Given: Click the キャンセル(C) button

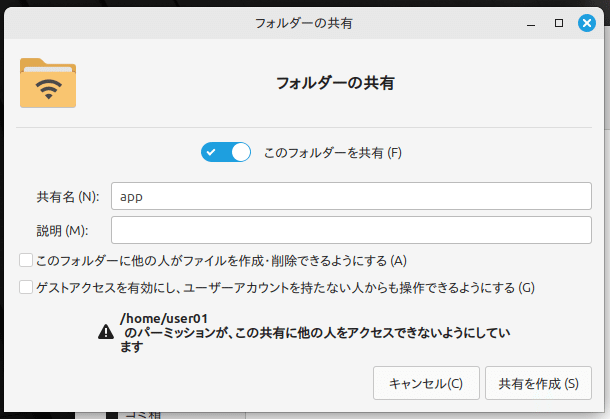Looking at the screenshot, I should pos(426,383).
